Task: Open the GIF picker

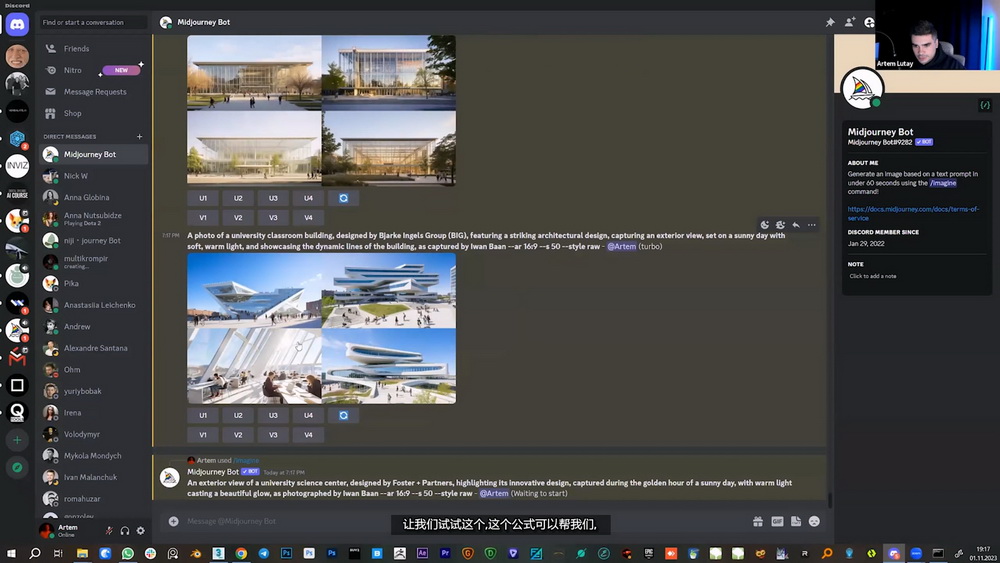Action: click(777, 522)
